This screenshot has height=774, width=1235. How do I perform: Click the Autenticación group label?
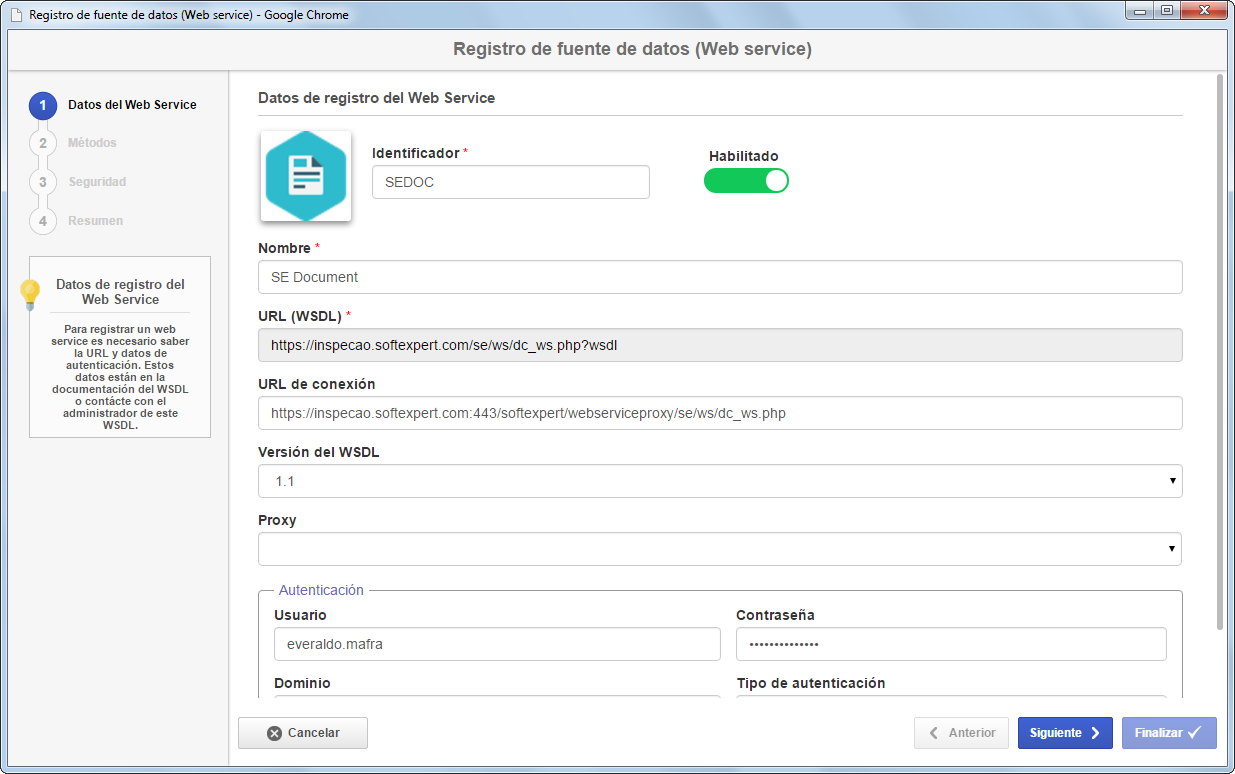click(321, 590)
